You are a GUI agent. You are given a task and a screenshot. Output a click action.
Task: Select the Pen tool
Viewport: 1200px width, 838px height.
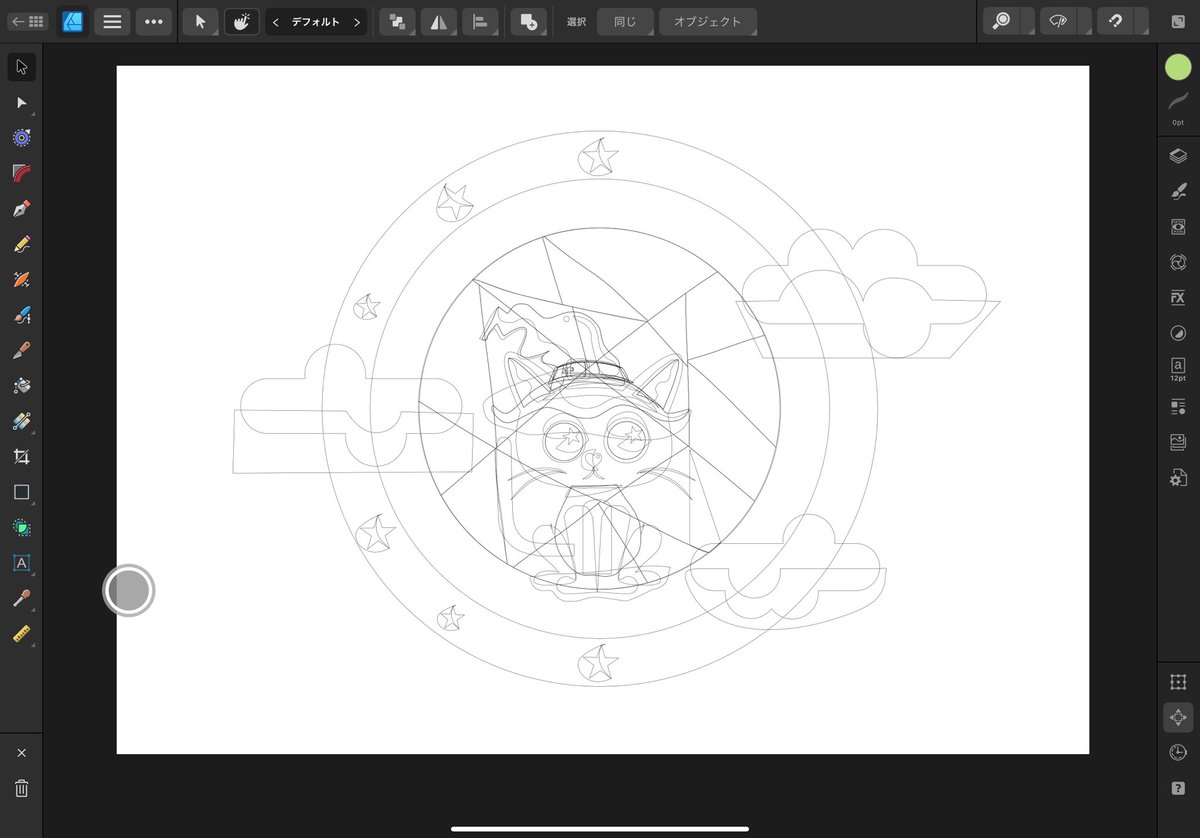[21, 208]
